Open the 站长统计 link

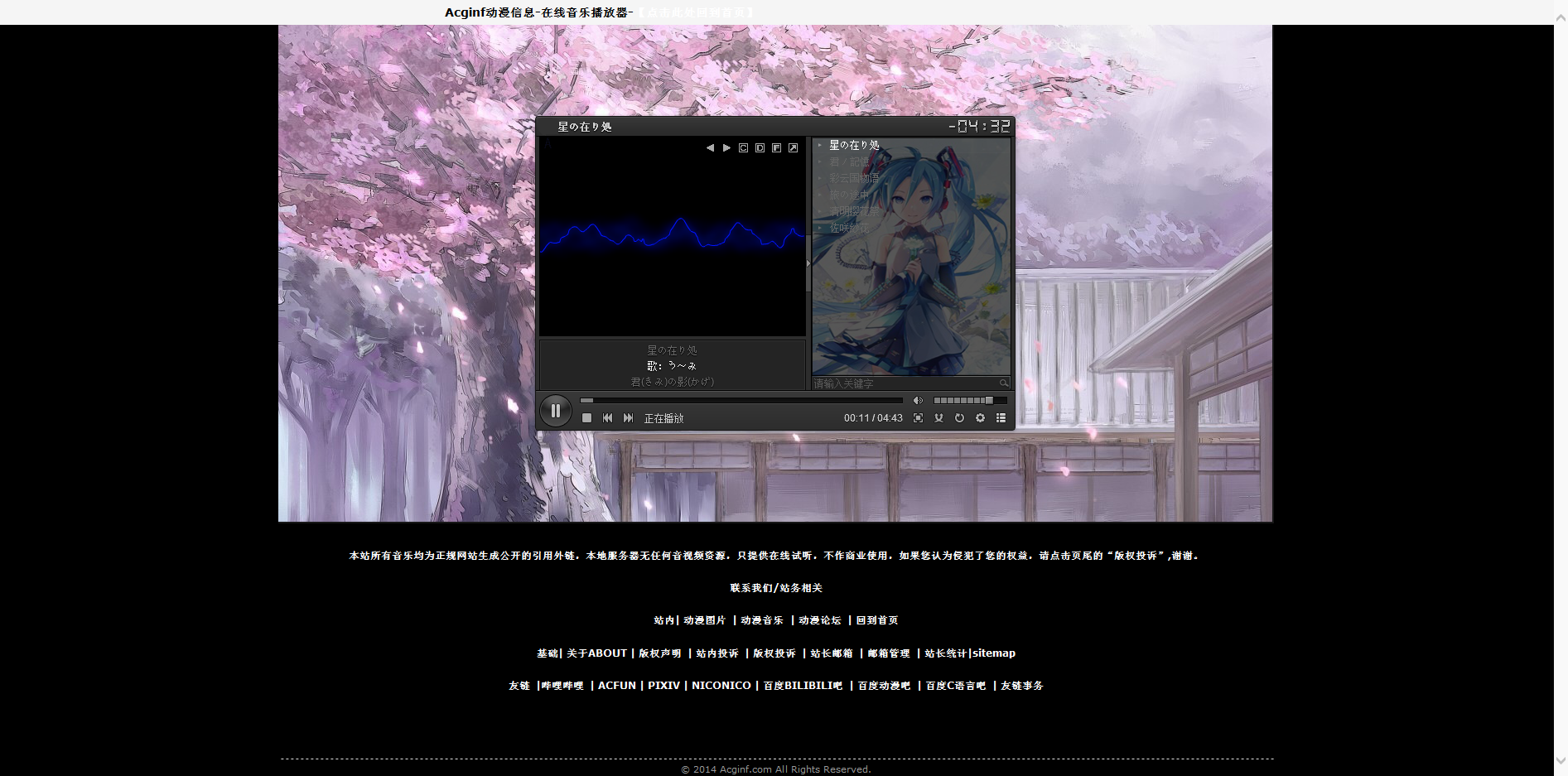pos(946,653)
